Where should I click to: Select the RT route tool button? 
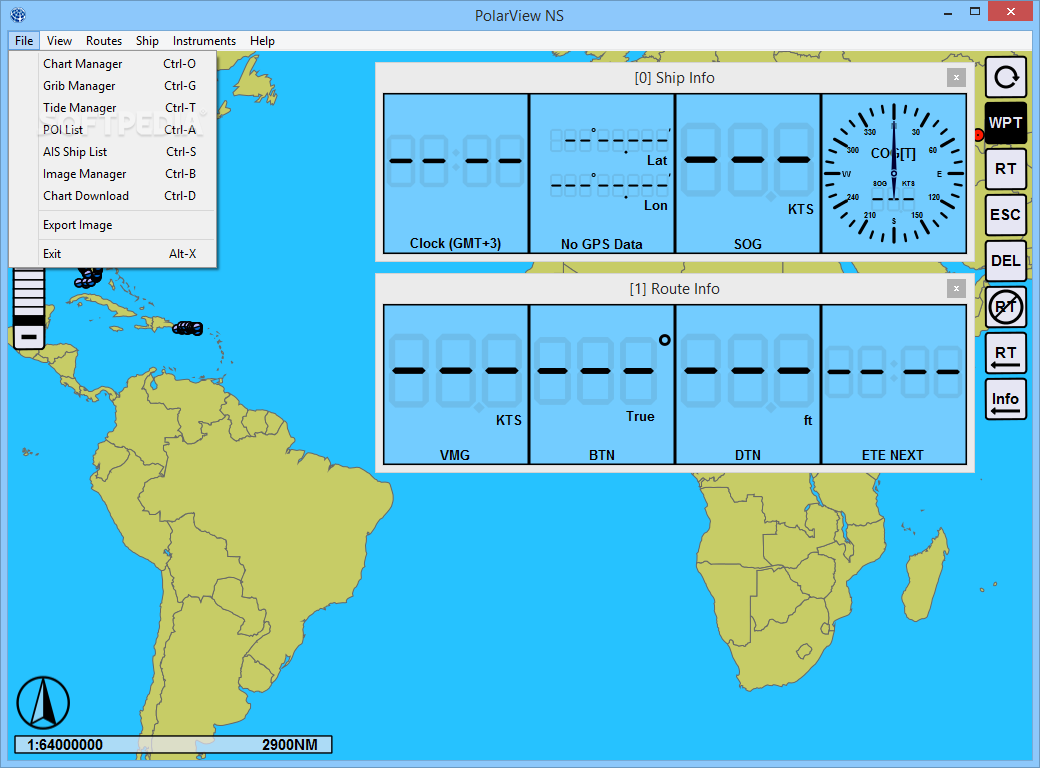[1006, 169]
